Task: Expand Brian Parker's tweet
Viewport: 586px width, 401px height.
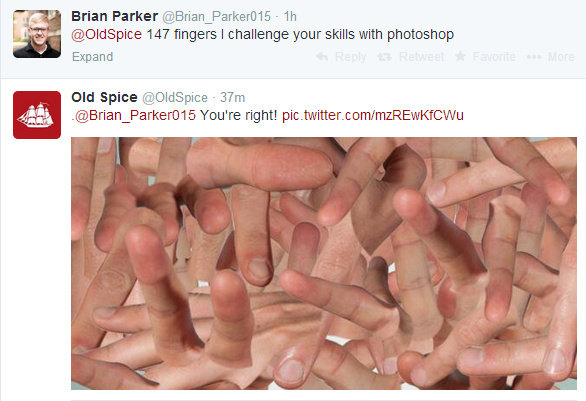Action: click(x=92, y=57)
